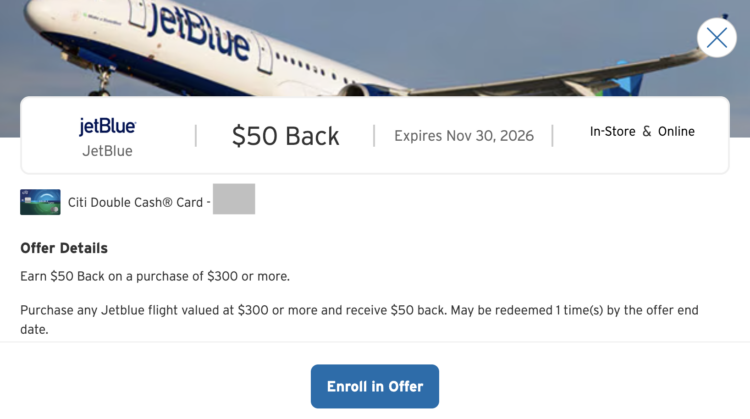Click the Offer Details heading

click(64, 248)
